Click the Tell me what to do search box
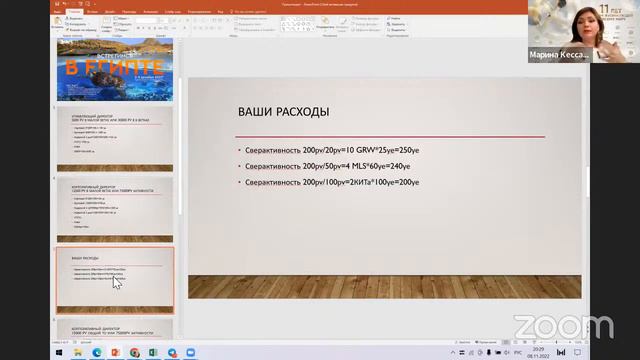 (x=248, y=12)
